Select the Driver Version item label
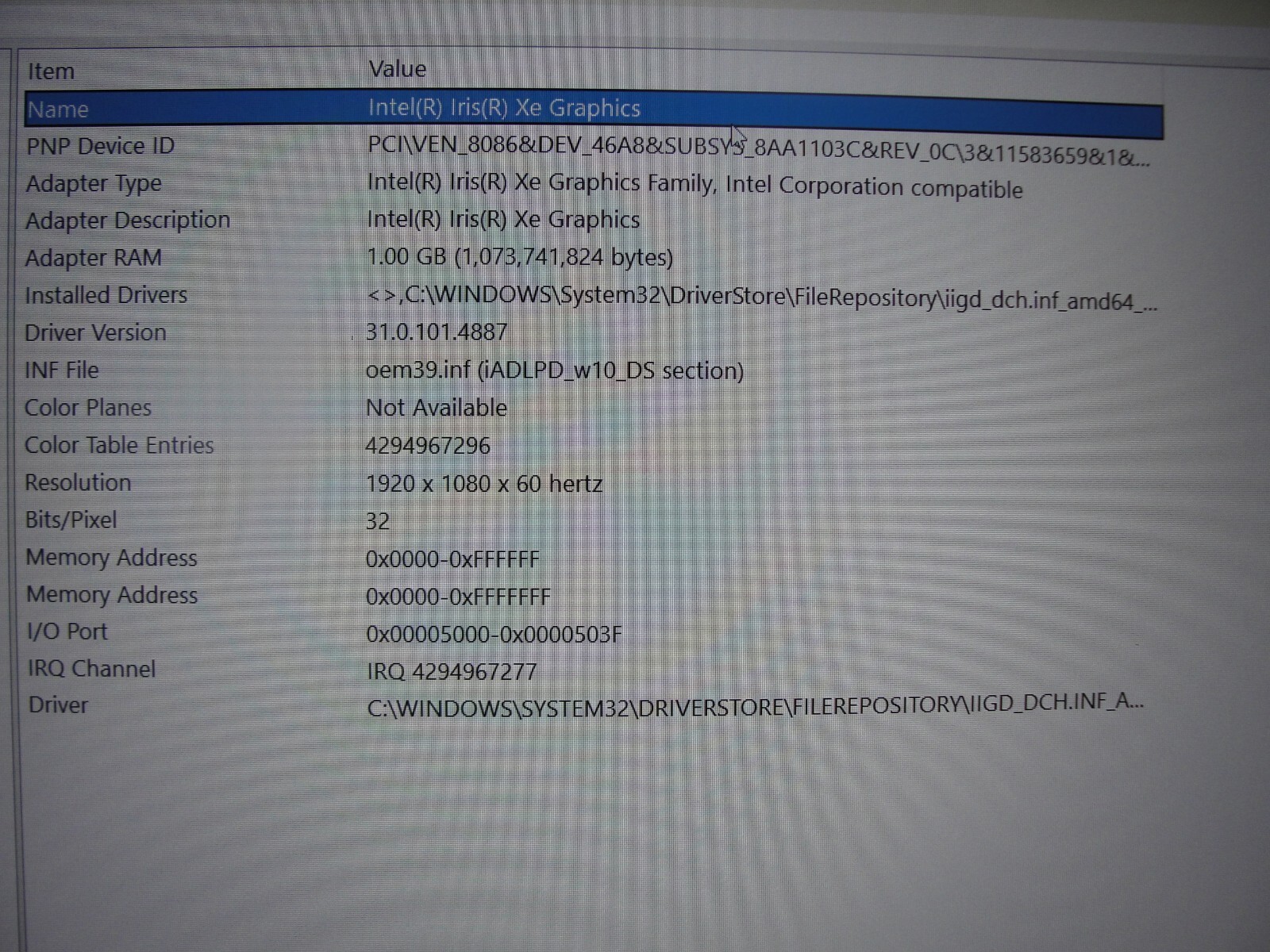Image resolution: width=1270 pixels, height=952 pixels. coord(95,332)
